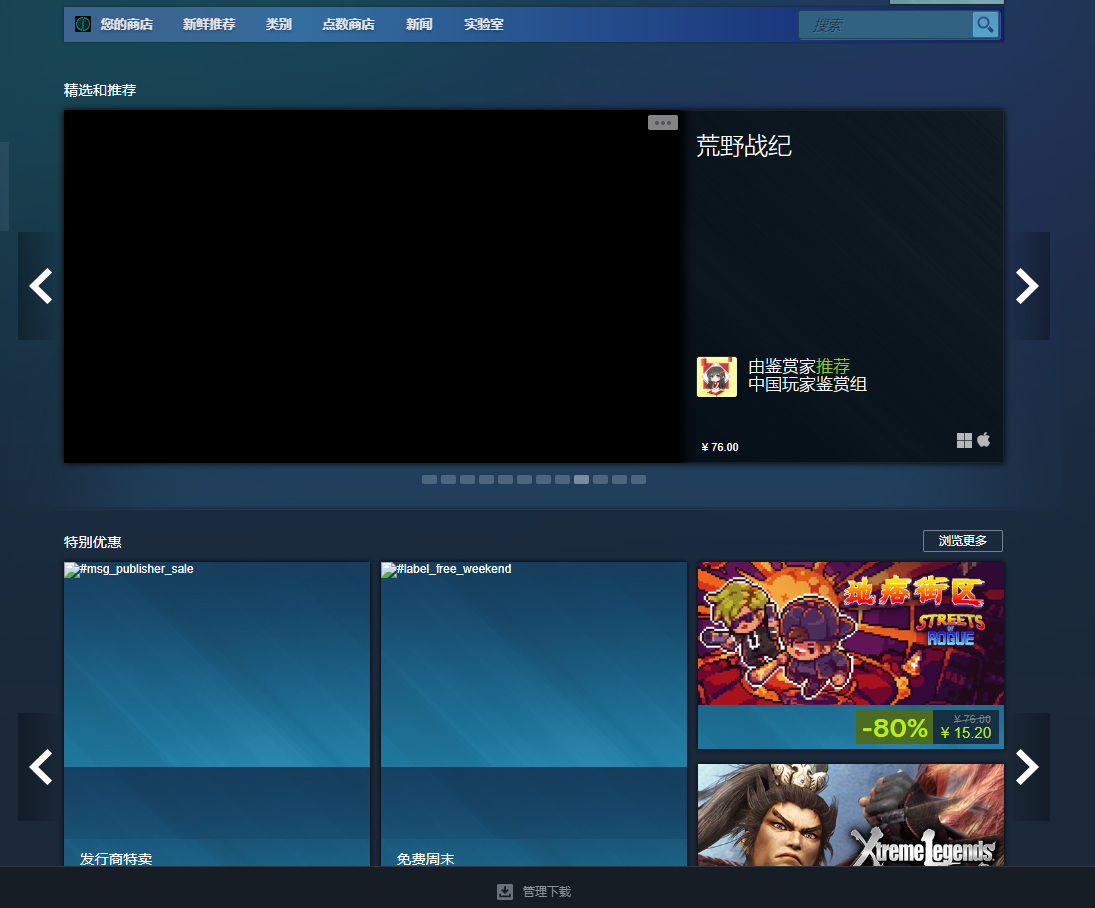1095x908 pixels.
Task: Open the 您的商店 menu
Action: [x=126, y=24]
